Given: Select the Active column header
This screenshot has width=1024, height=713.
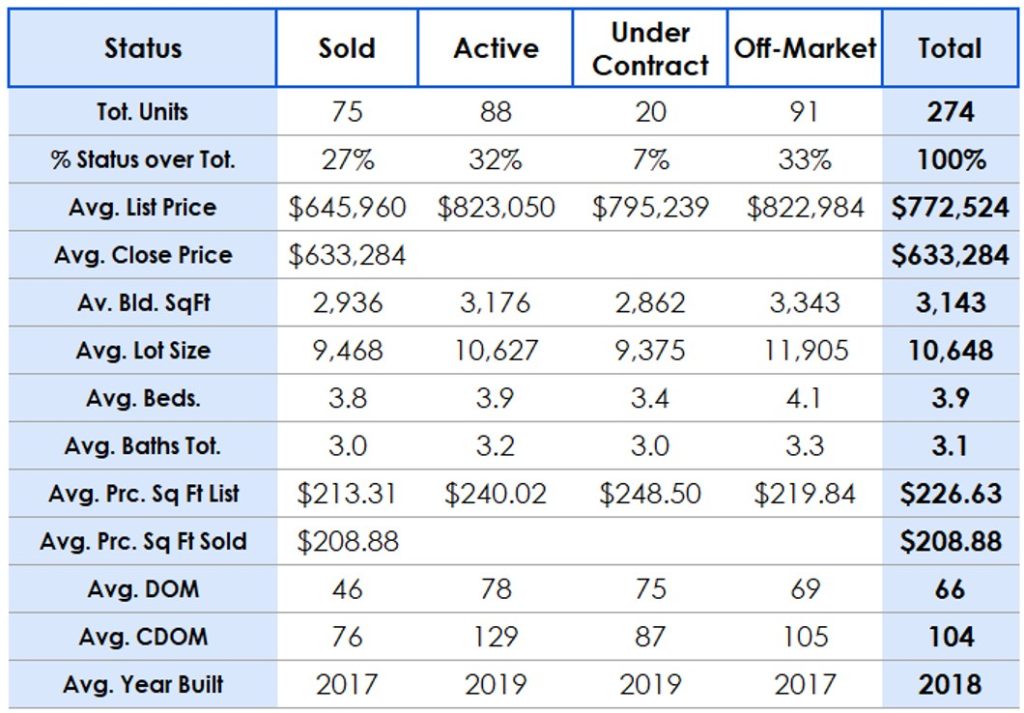Looking at the screenshot, I should tap(496, 48).
